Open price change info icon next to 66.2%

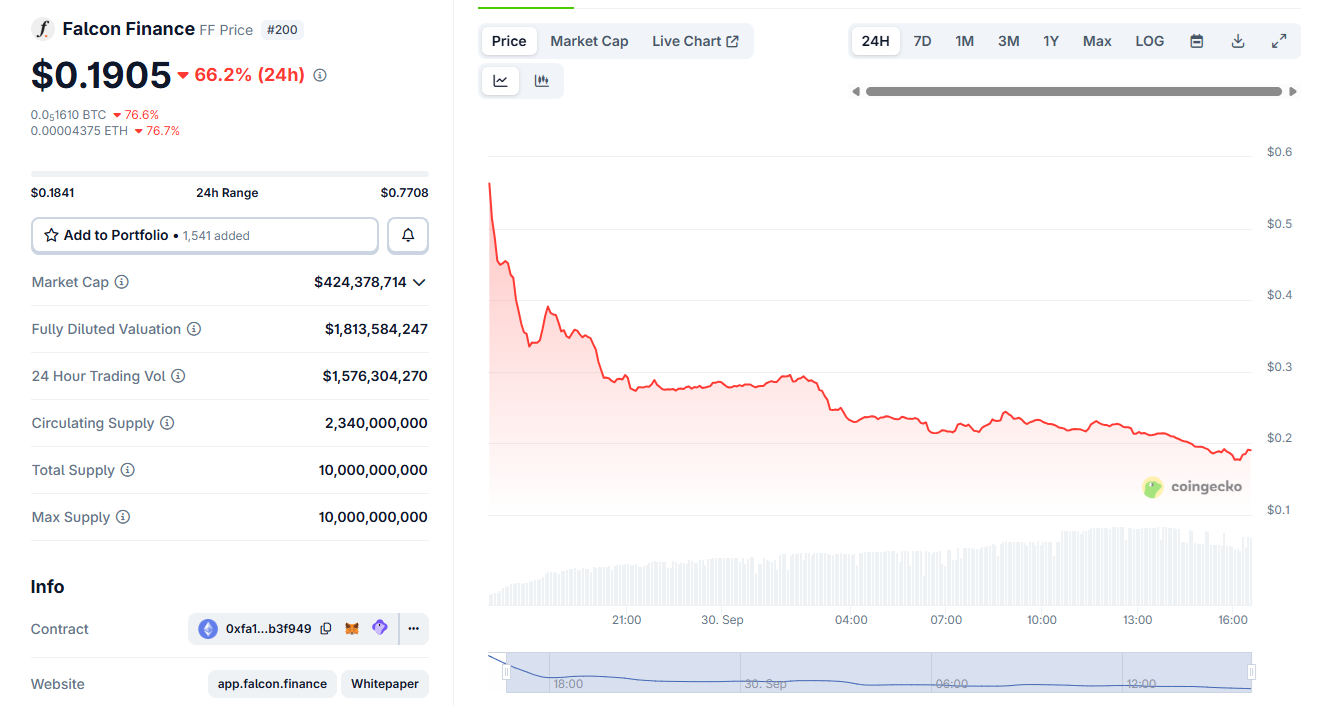(x=320, y=75)
